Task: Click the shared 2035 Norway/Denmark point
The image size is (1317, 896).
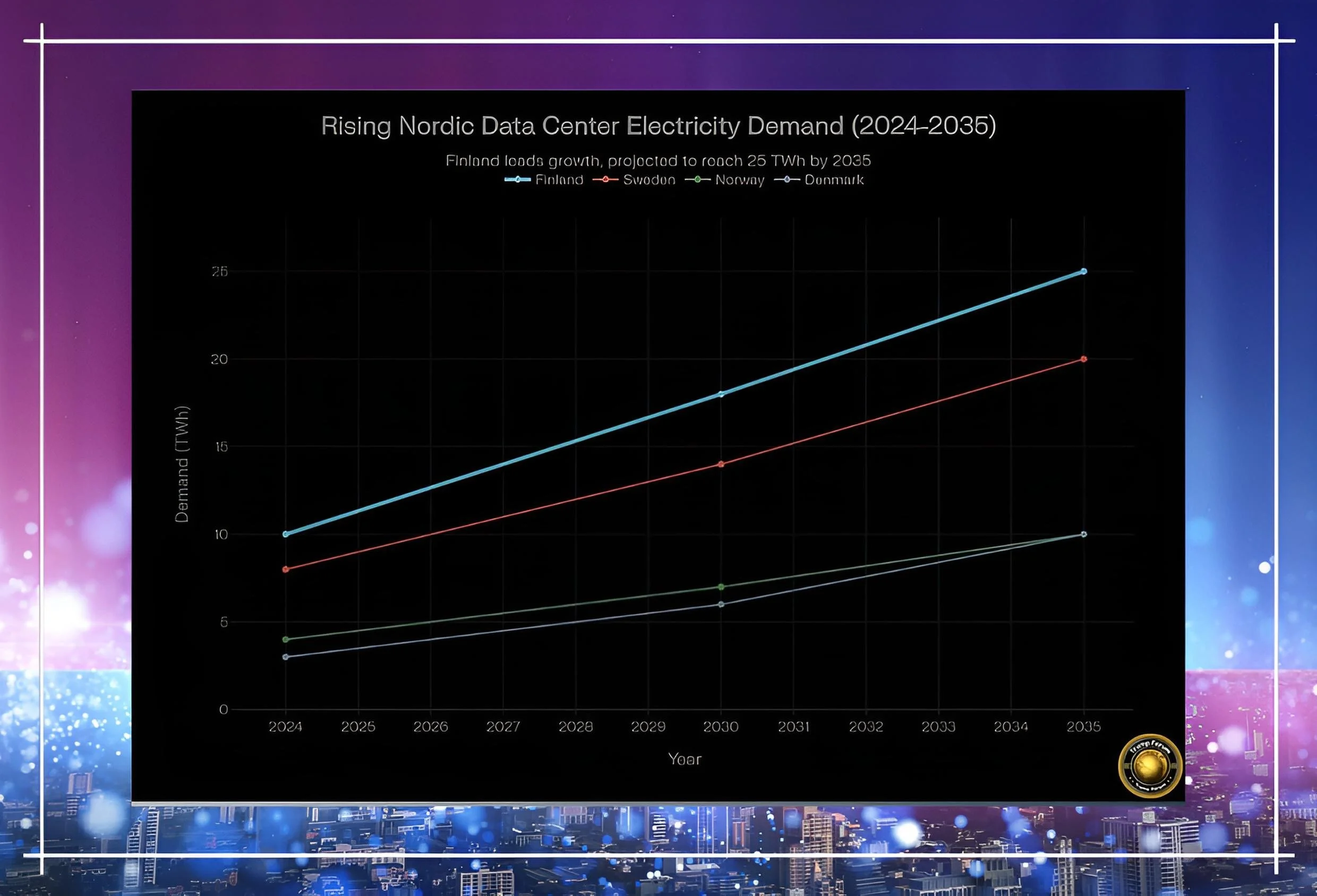Action: click(x=1083, y=534)
